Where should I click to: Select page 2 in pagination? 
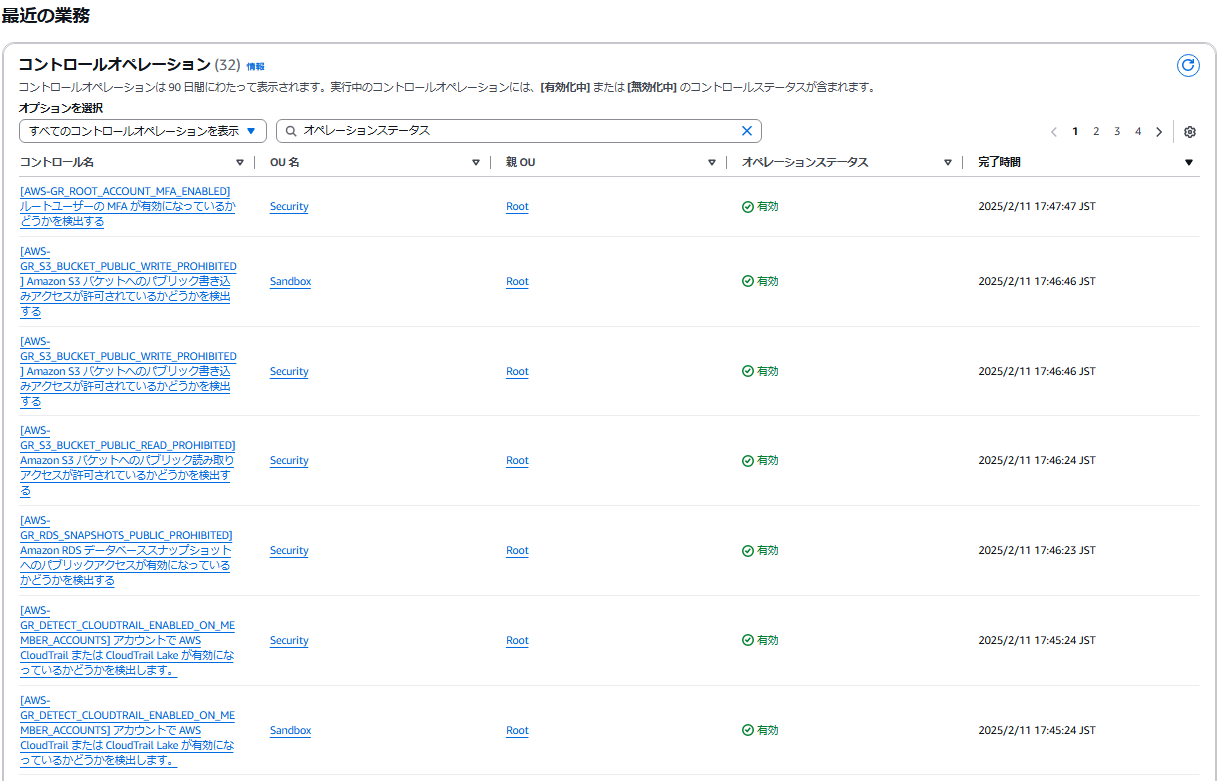tap(1096, 132)
